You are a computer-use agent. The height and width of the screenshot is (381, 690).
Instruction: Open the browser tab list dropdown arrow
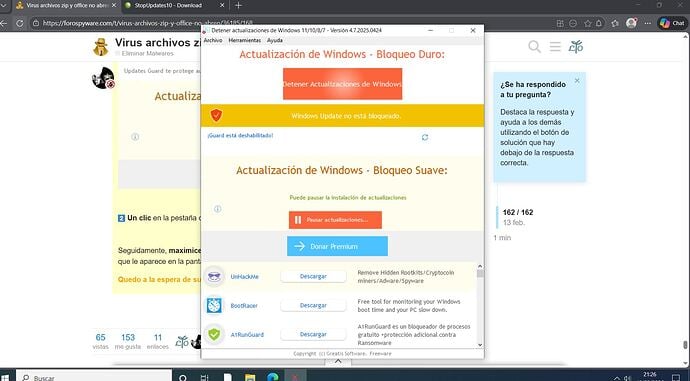click(x=3, y=5)
